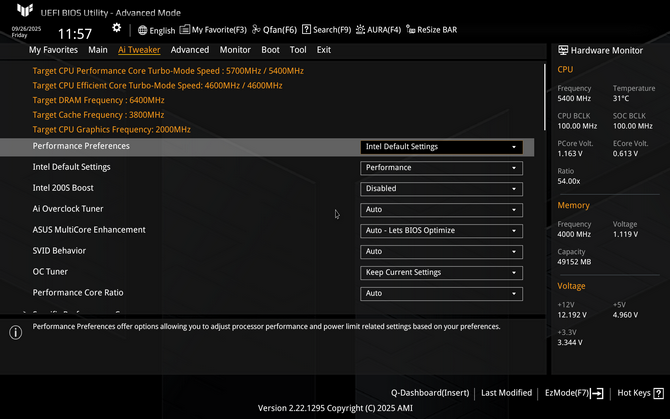Open Performance Core Ratio dropdown
Image resolution: width=670 pixels, height=419 pixels.
(441, 293)
